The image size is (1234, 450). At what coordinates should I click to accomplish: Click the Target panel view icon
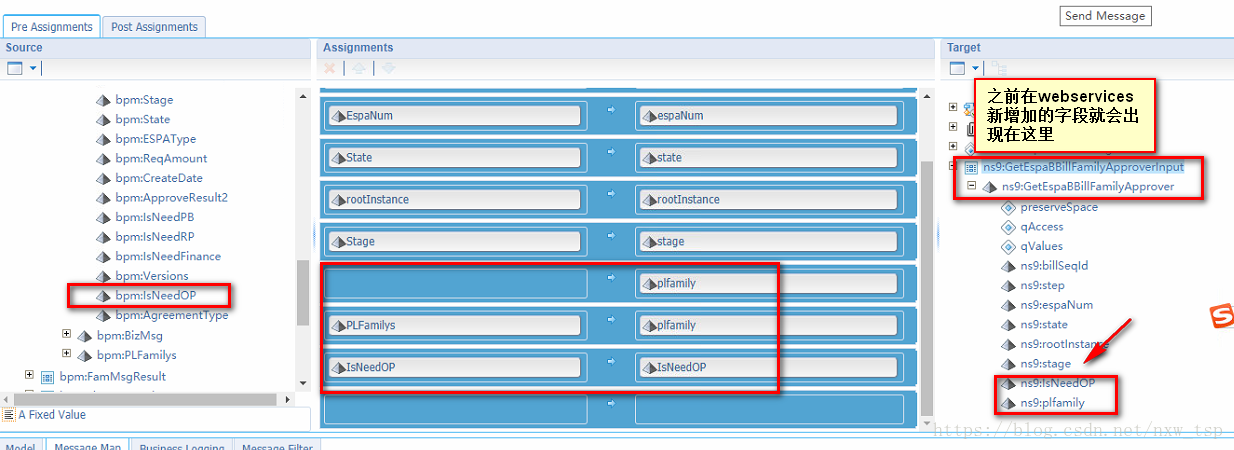[x=957, y=68]
